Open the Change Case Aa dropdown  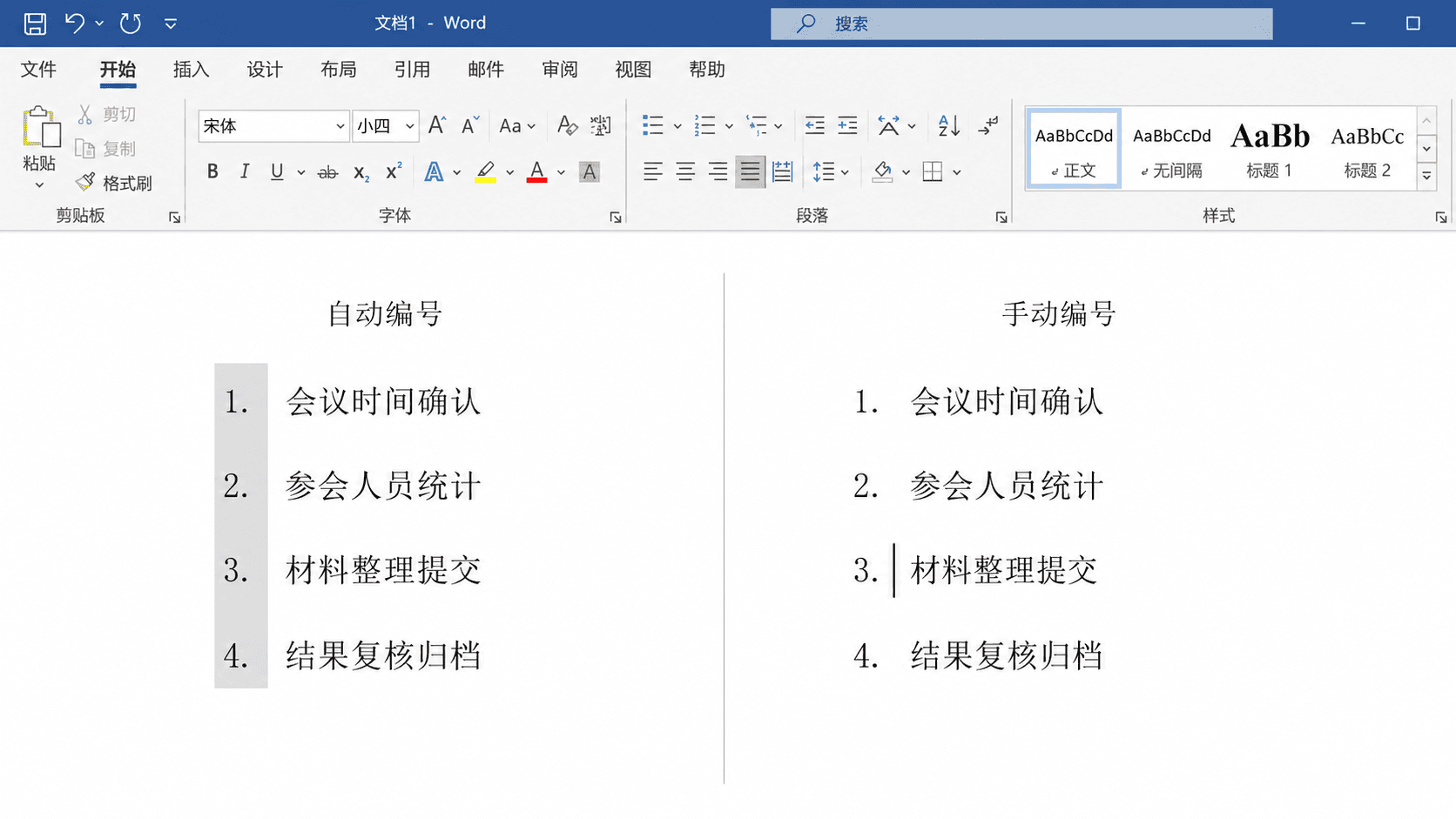point(517,126)
